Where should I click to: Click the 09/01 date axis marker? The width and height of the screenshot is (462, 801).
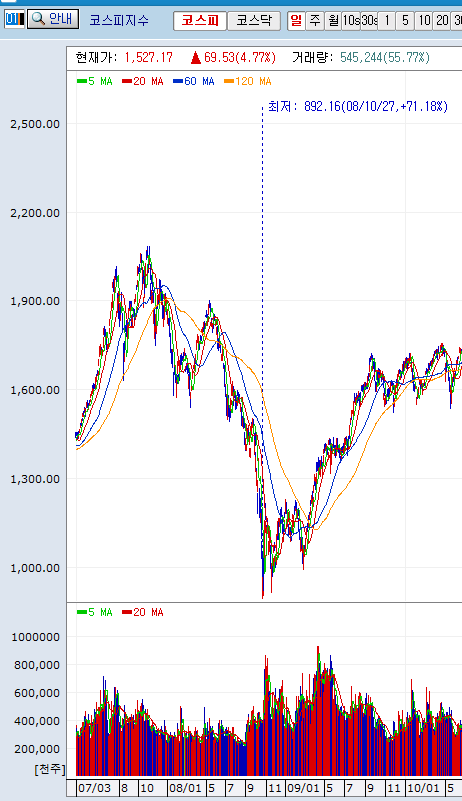click(303, 788)
